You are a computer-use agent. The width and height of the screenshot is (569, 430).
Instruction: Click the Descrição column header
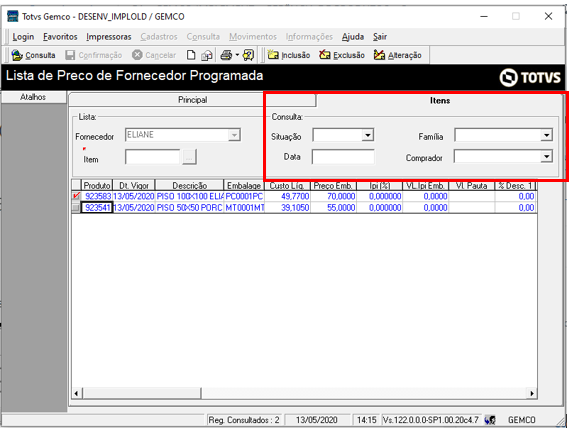click(x=189, y=185)
